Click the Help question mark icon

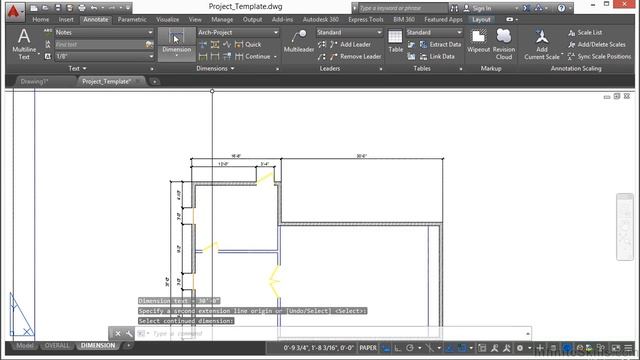[562, 8]
